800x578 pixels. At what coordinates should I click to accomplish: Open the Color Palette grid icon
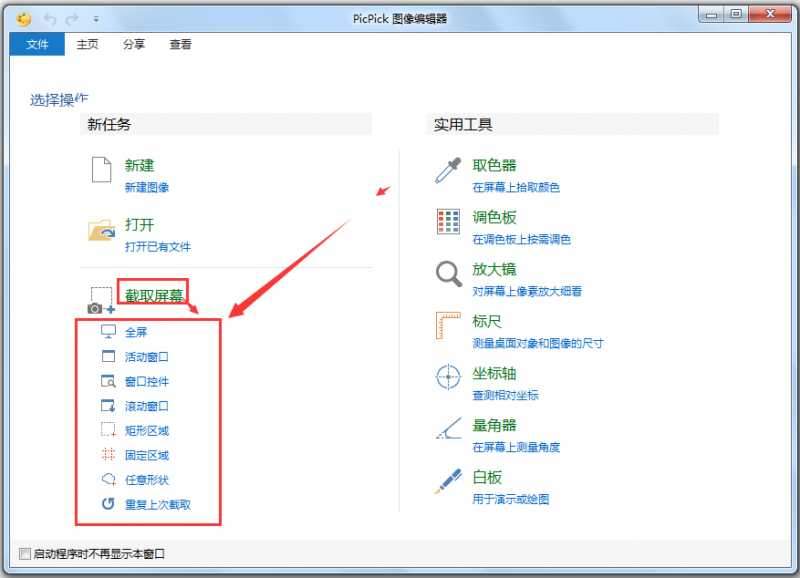click(x=447, y=222)
